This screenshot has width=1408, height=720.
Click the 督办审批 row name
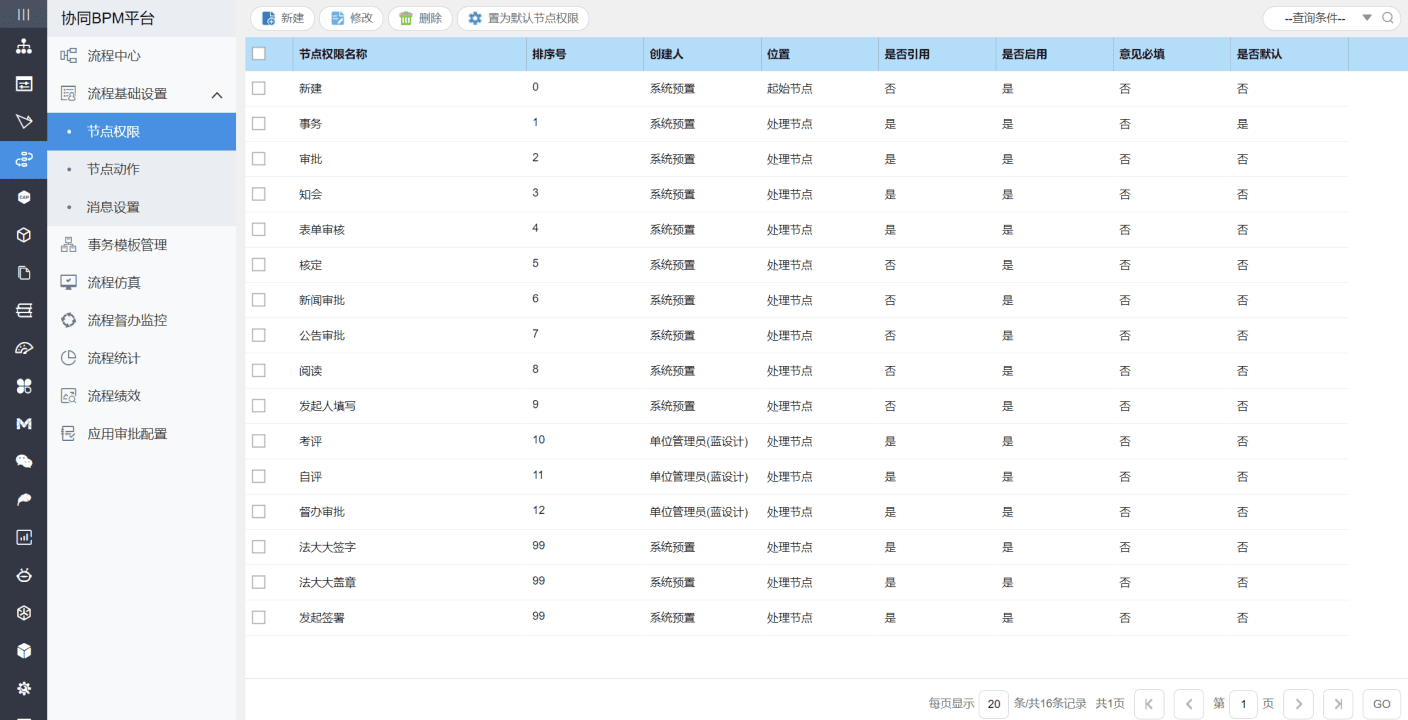pos(322,512)
